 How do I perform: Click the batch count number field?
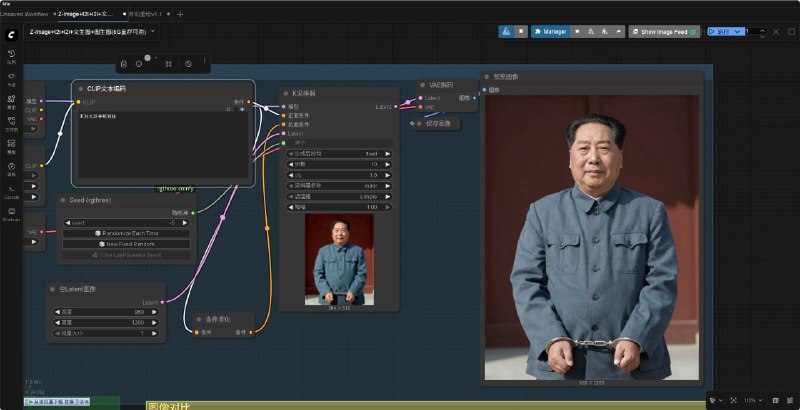(x=752, y=32)
